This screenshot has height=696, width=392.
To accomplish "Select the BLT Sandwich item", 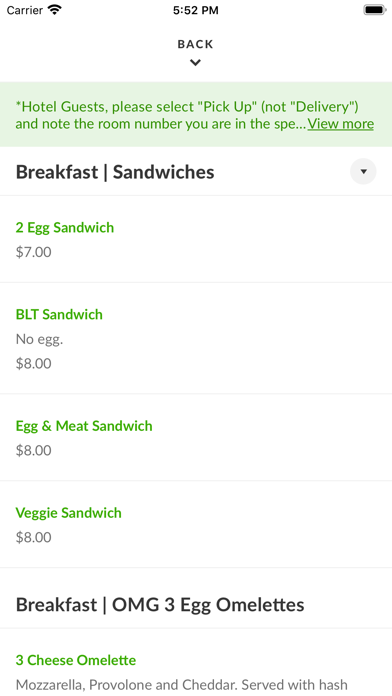I will point(196,338).
